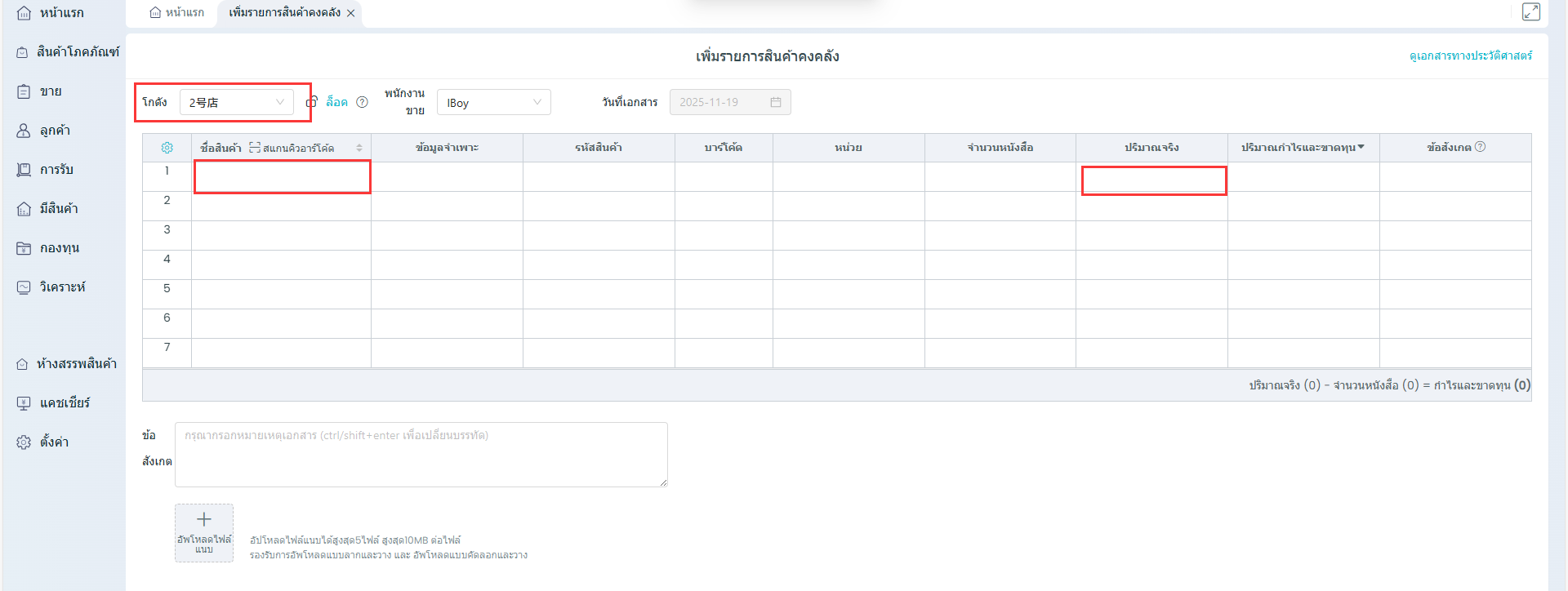Click the help icon beside ข้อสังเกต header

tap(1480, 147)
